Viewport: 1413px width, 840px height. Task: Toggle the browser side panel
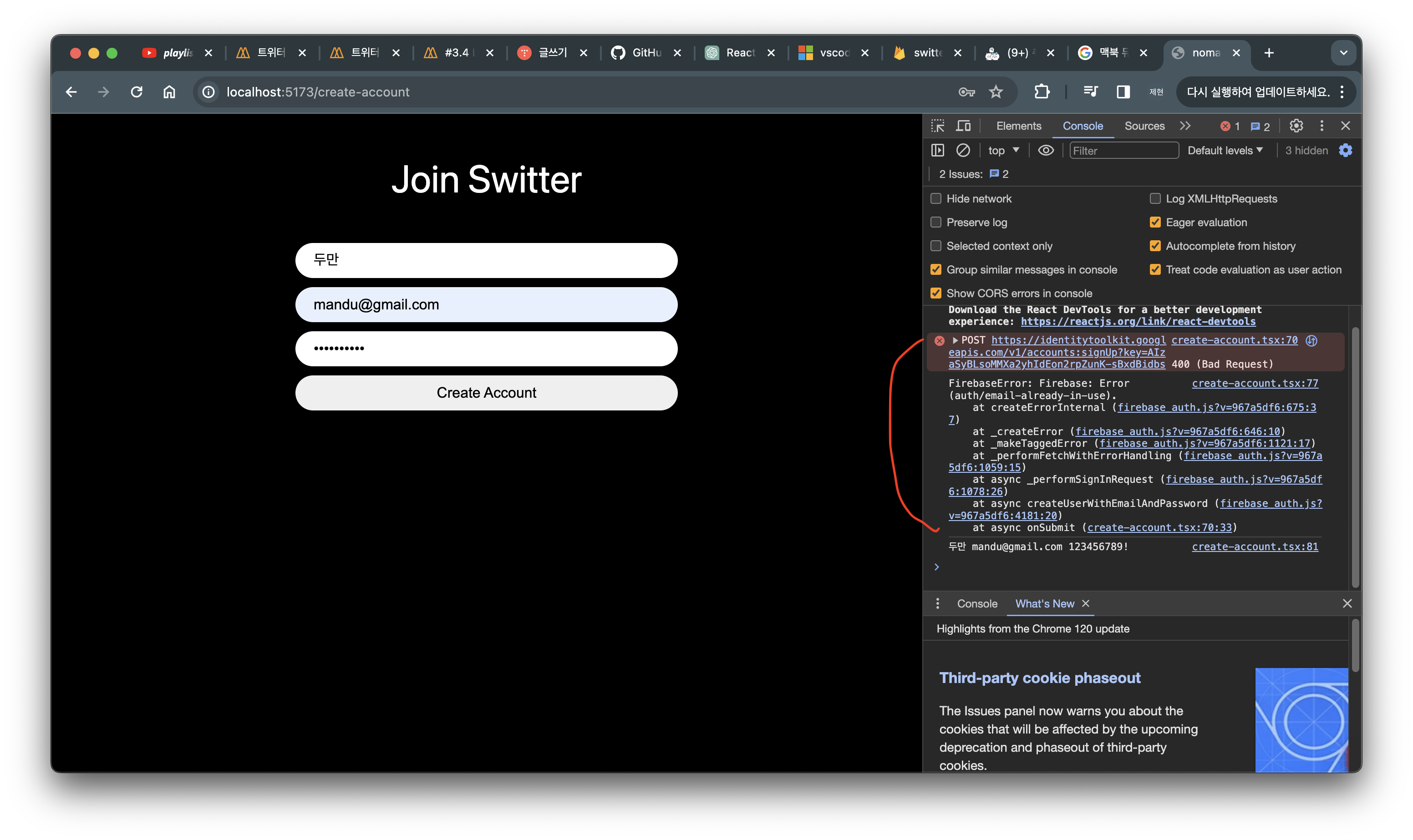pyautogui.click(x=1123, y=92)
